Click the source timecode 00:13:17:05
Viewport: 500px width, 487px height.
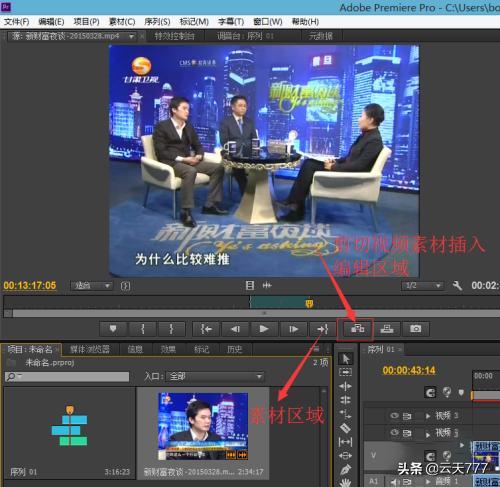coord(30,285)
